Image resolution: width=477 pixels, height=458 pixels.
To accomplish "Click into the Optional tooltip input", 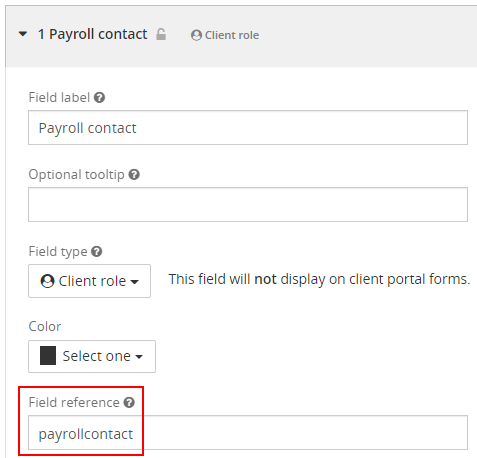I will click(x=248, y=204).
